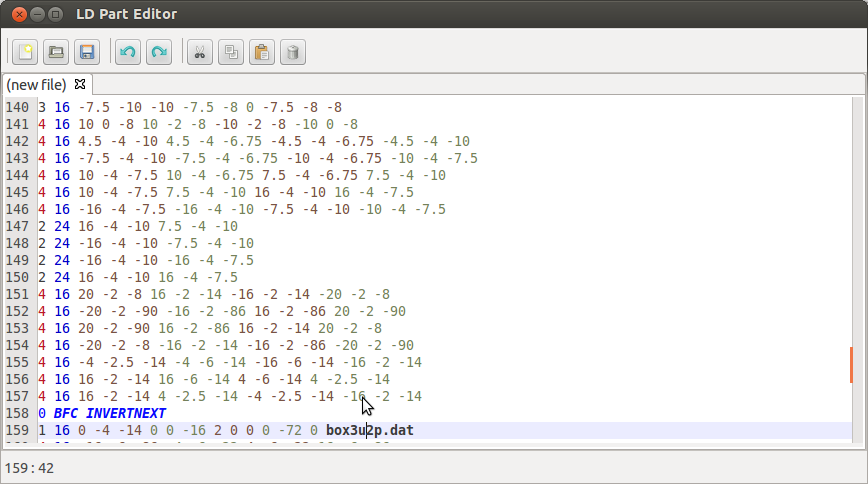This screenshot has height=484, width=868.
Task: Click line 156 ending '4 -2.5 -14'
Action: click(x=214, y=379)
